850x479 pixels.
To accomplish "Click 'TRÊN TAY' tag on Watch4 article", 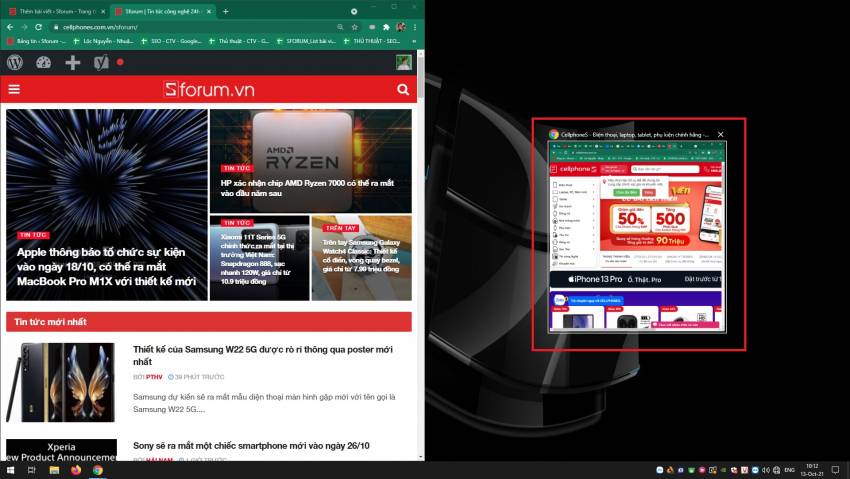I will [340, 228].
